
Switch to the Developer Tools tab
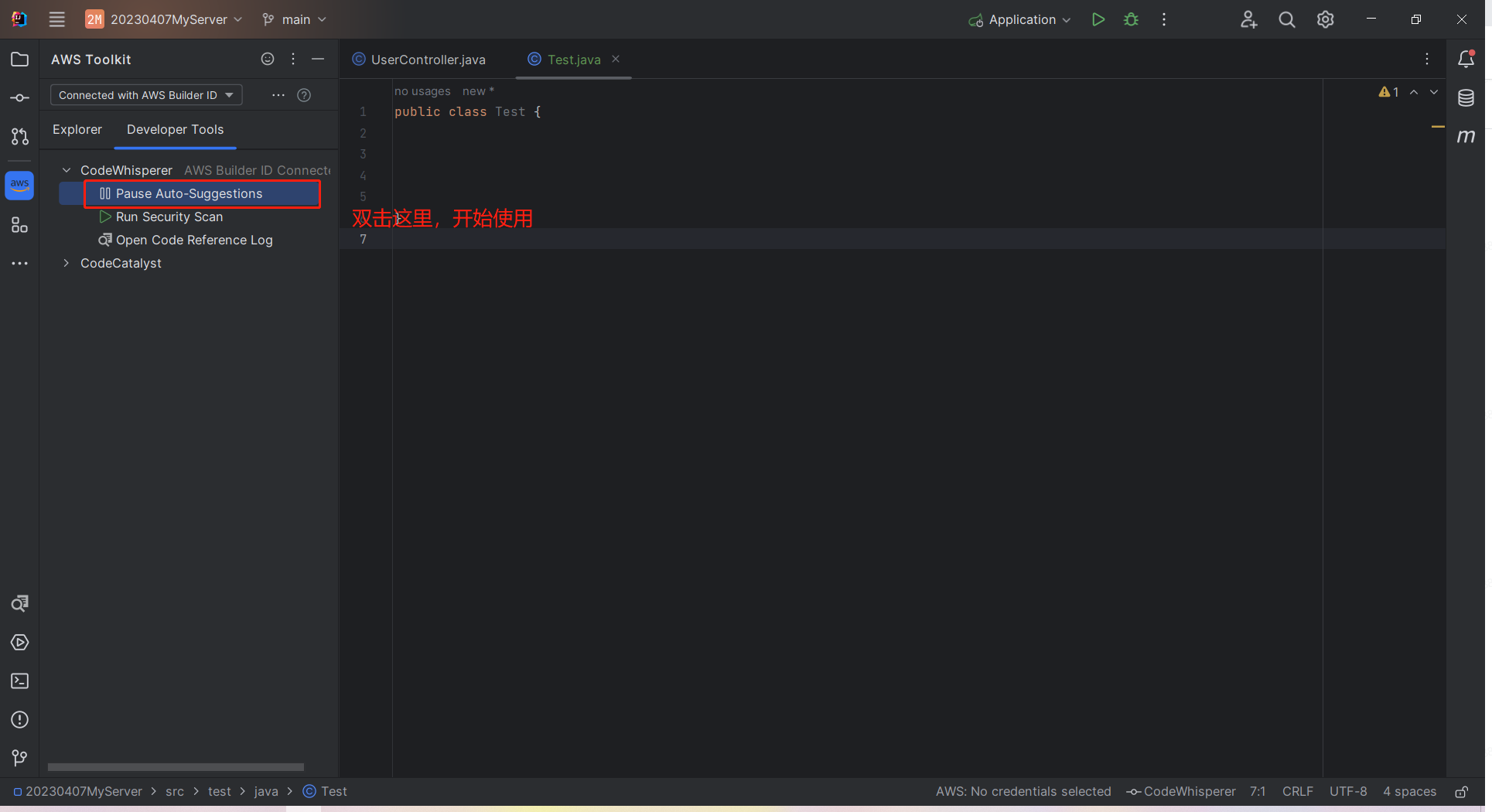click(176, 129)
